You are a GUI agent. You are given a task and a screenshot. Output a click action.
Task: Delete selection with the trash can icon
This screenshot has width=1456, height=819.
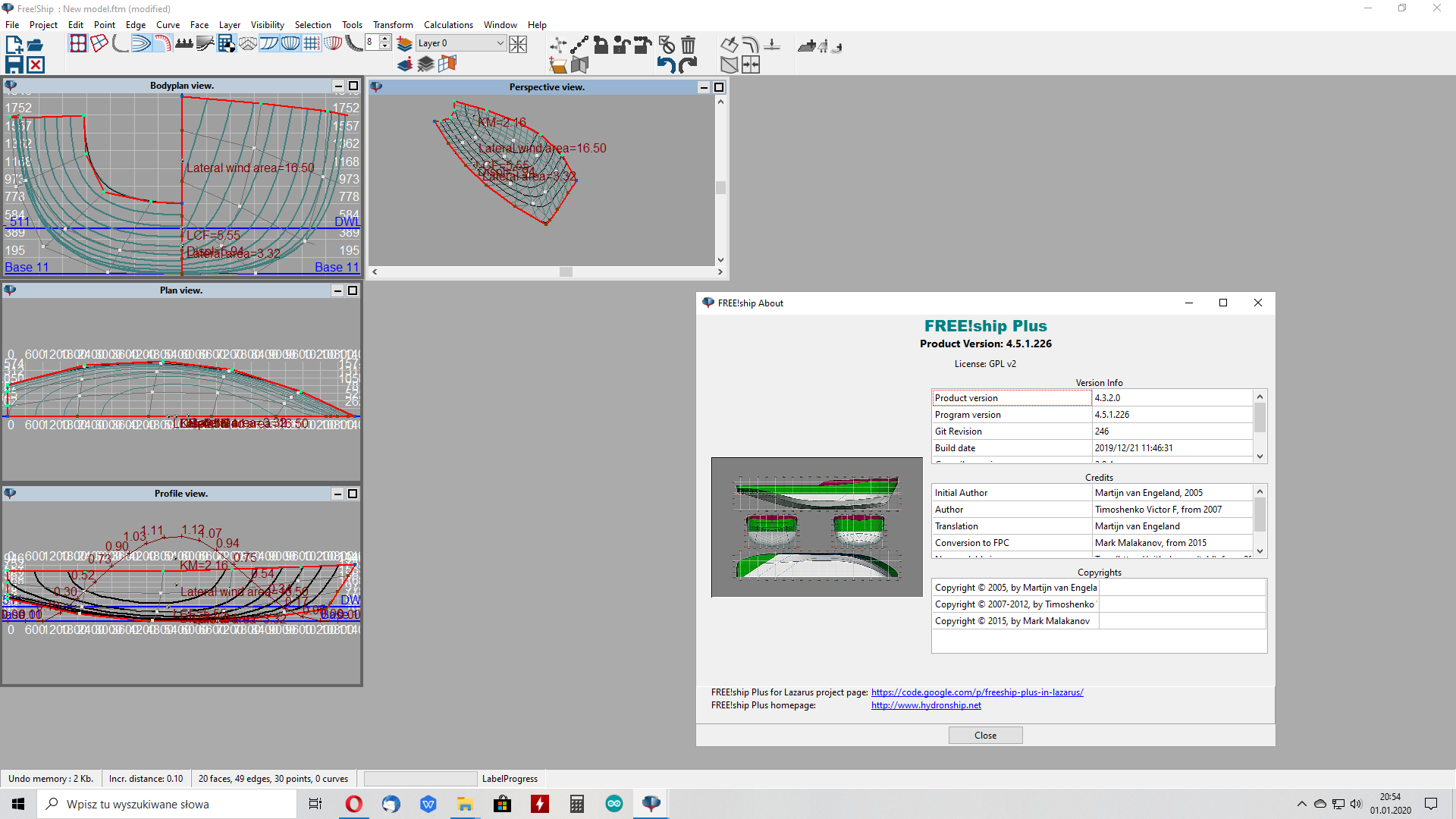pyautogui.click(x=688, y=45)
